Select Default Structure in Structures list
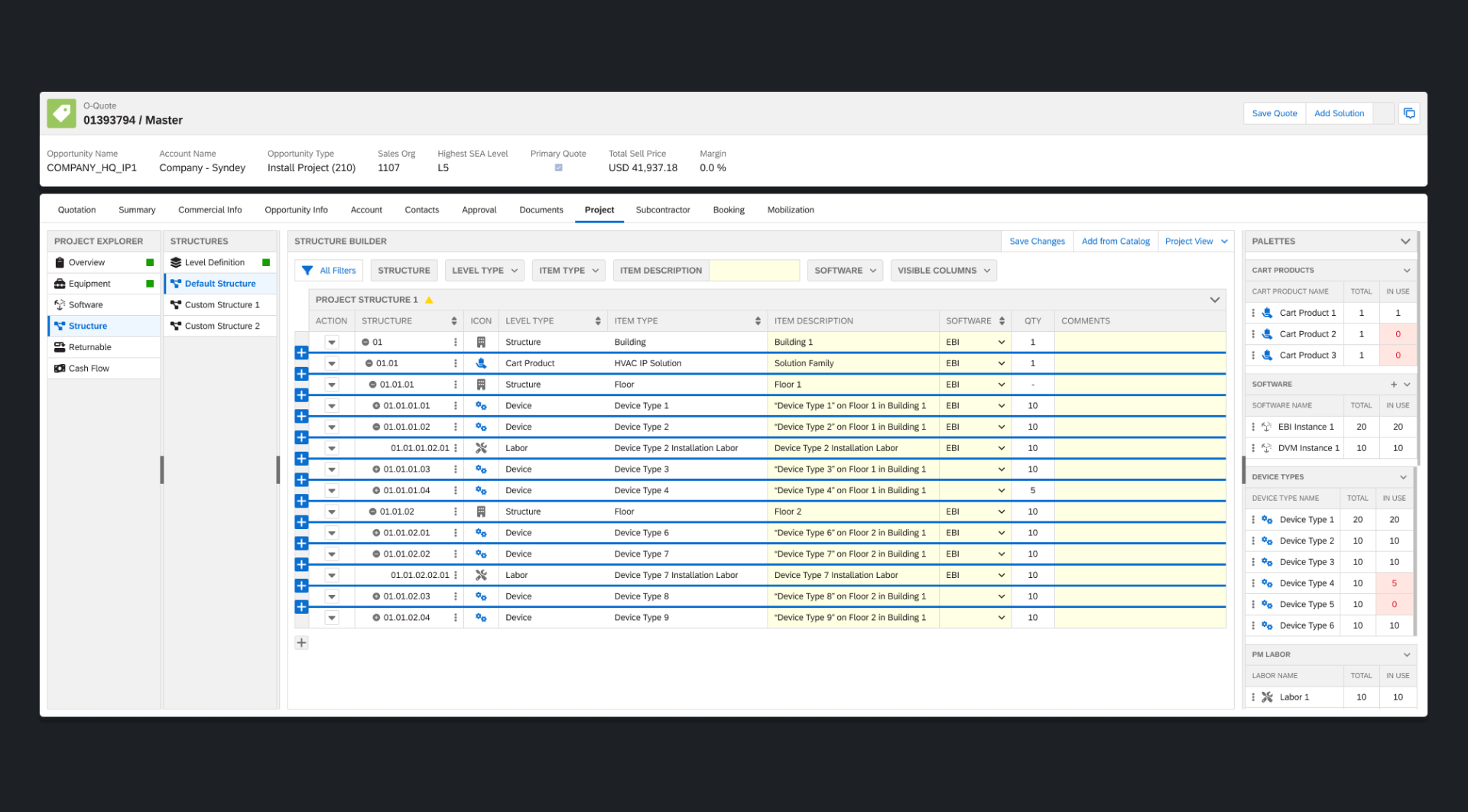This screenshot has height=812, width=1468. 220,284
